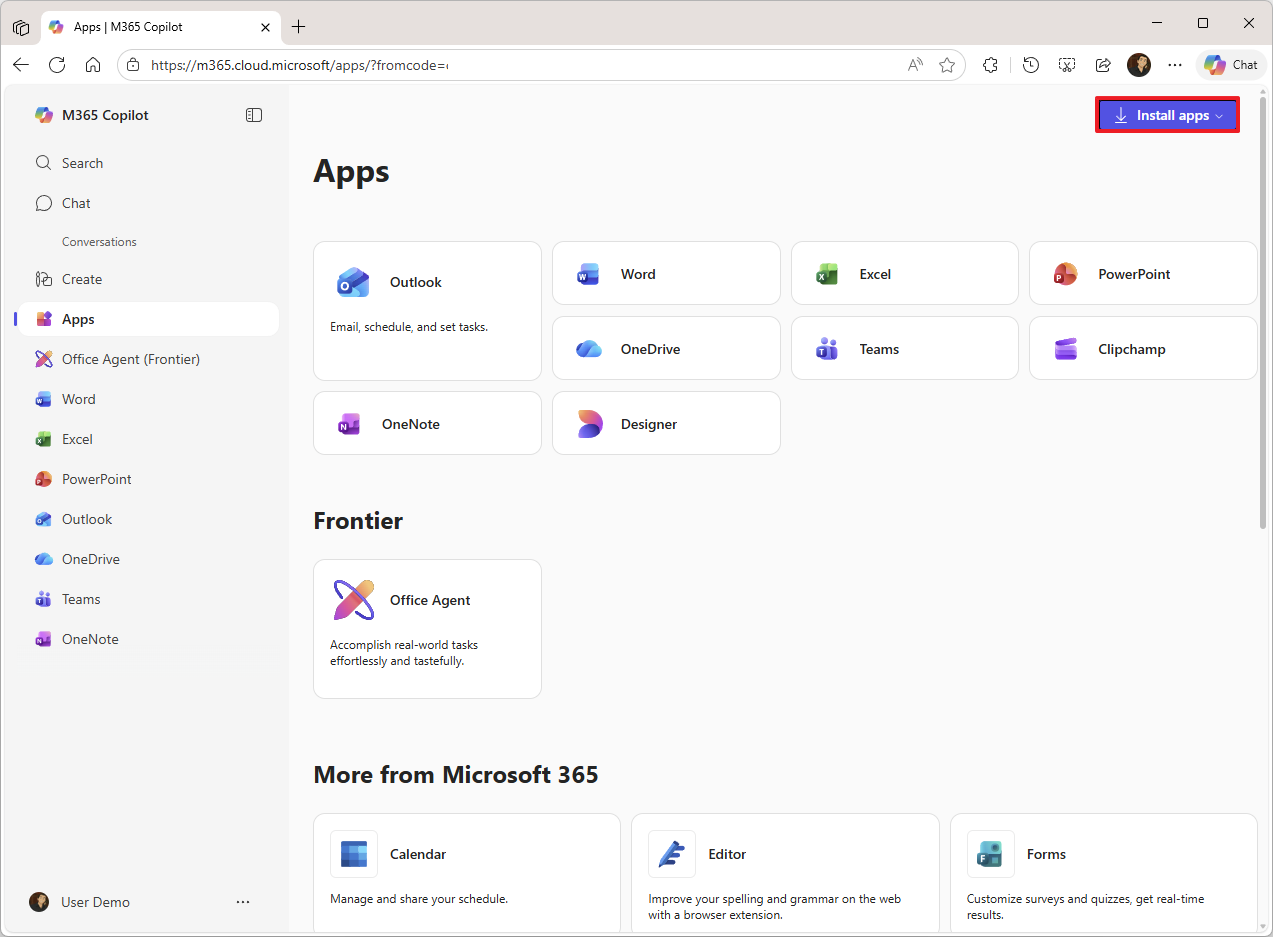
Task: Open Word from the sidebar
Action: click(x=77, y=398)
